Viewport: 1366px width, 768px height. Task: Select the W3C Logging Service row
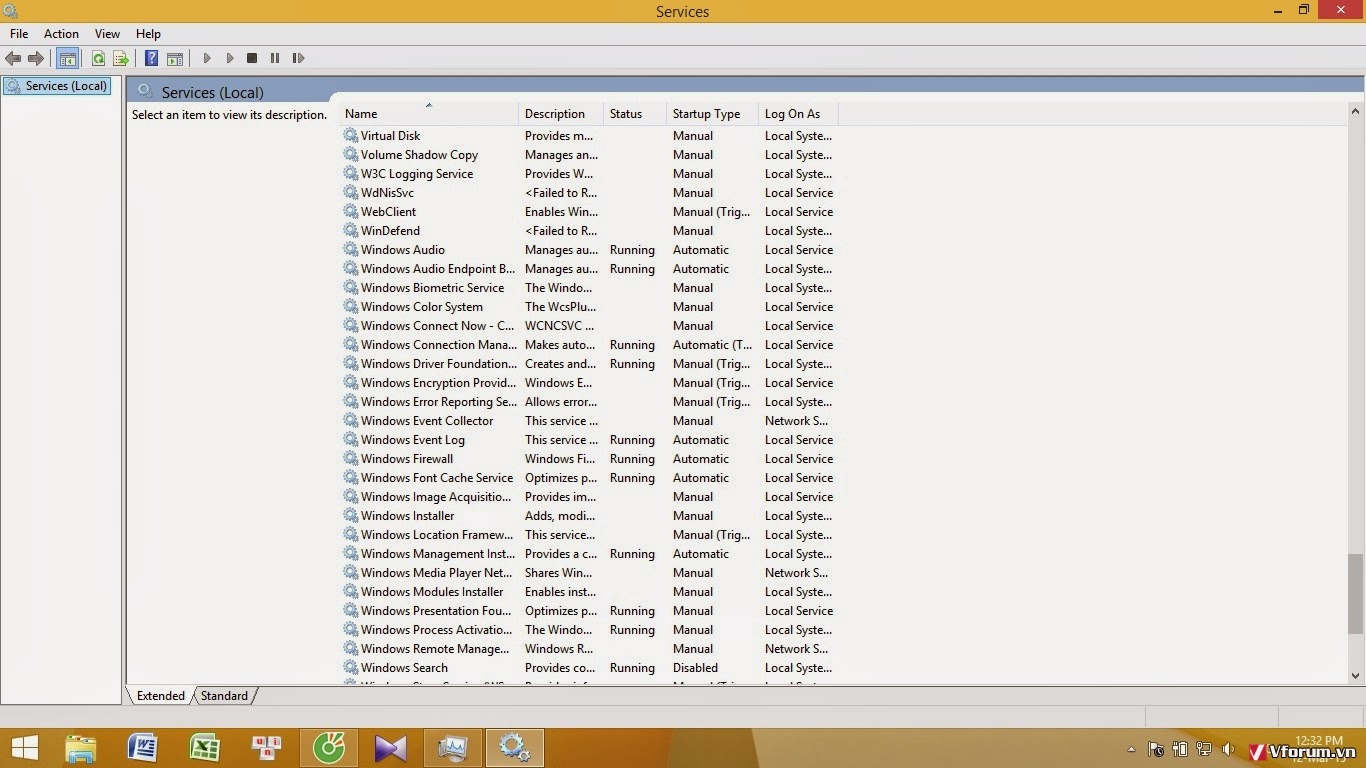pos(416,173)
